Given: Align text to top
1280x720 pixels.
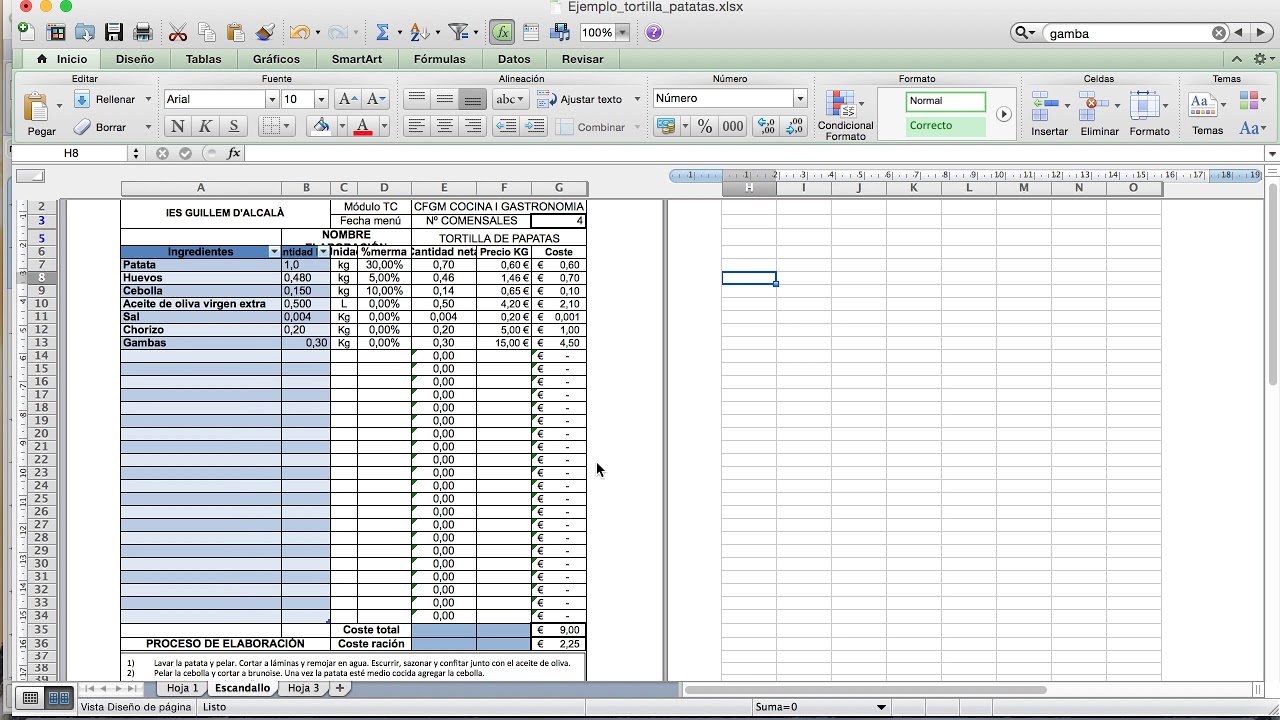Looking at the screenshot, I should point(417,99).
